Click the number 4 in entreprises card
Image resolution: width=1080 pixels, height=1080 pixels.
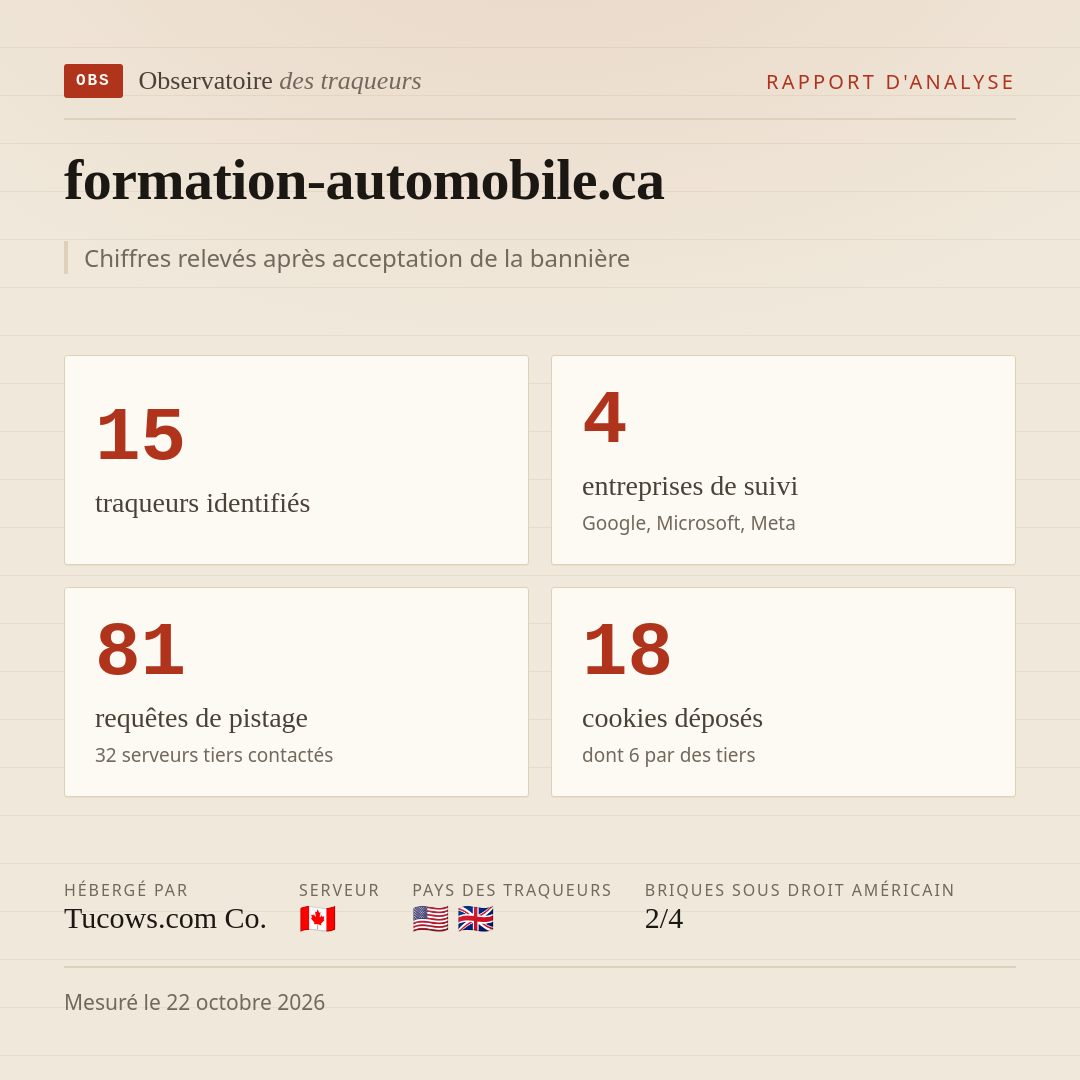click(x=605, y=417)
